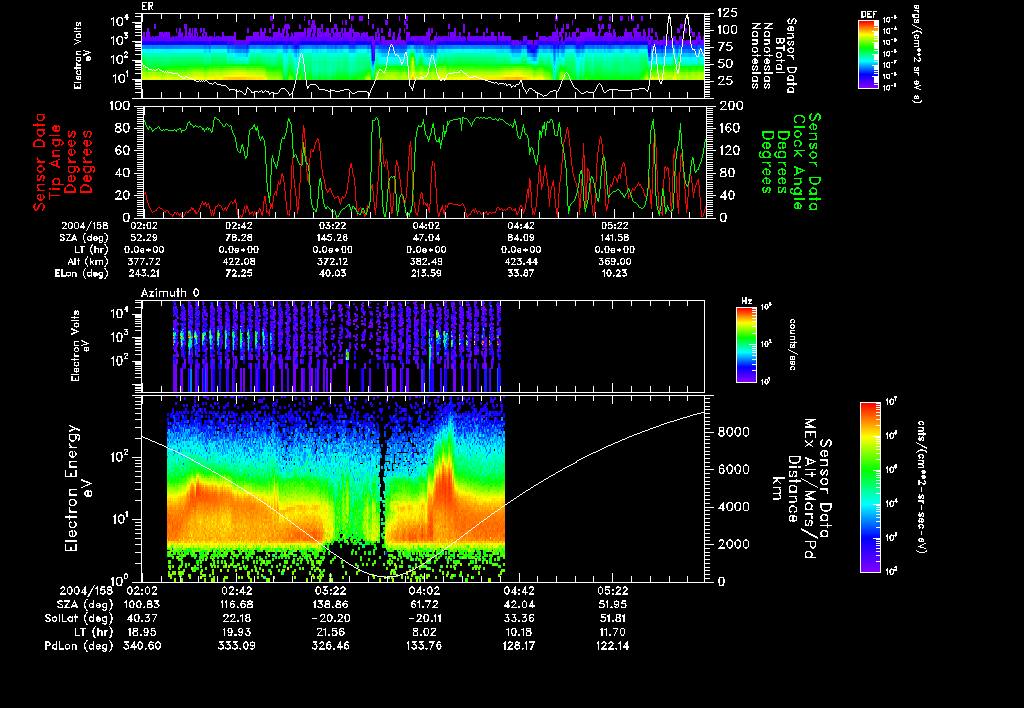Screen dimensions: 1024x708
Task: Click the PdLon value 122.14
Action: point(612,646)
